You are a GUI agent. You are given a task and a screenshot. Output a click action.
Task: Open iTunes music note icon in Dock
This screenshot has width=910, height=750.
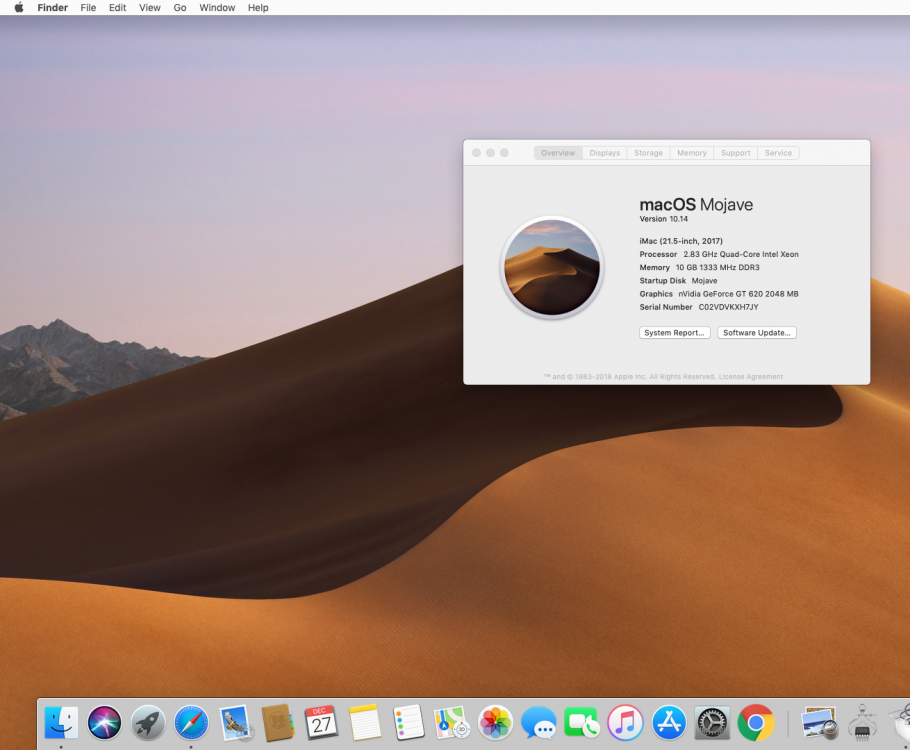(625, 723)
